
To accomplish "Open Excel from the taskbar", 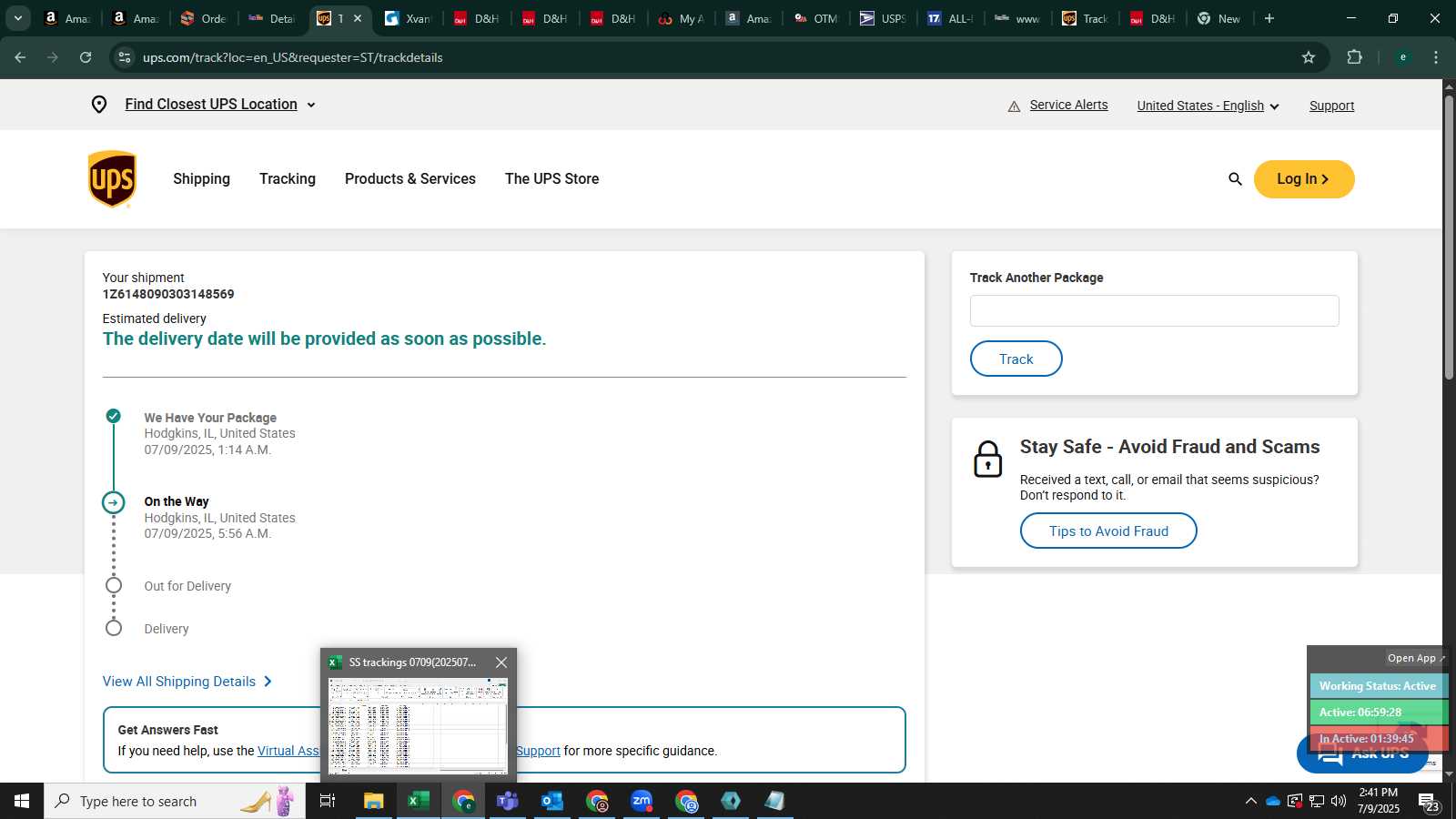I will tap(419, 801).
